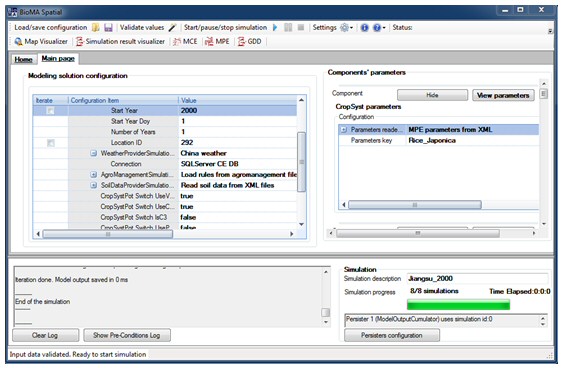
Task: Click the configuration table horizontal scrollbar thumb
Action: [x=108, y=234]
